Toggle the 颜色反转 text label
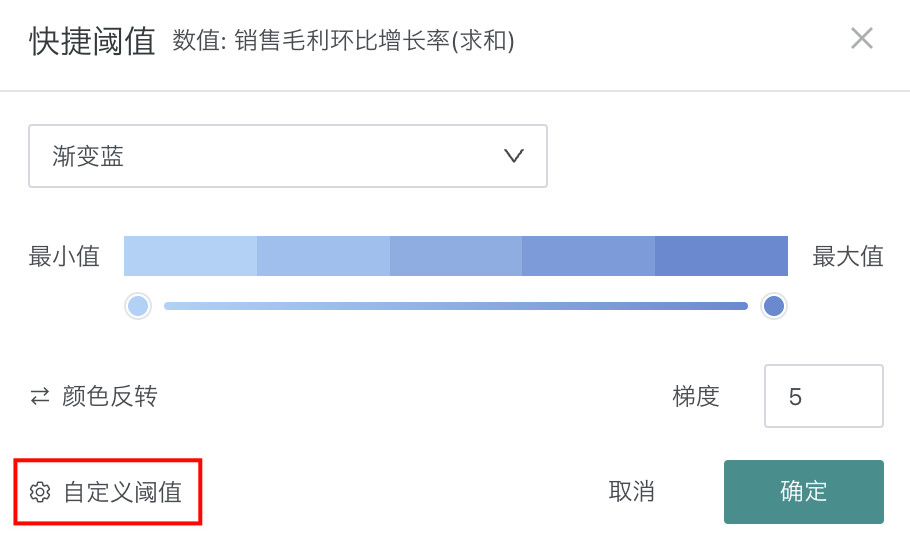This screenshot has height=548, width=910. [x=110, y=397]
